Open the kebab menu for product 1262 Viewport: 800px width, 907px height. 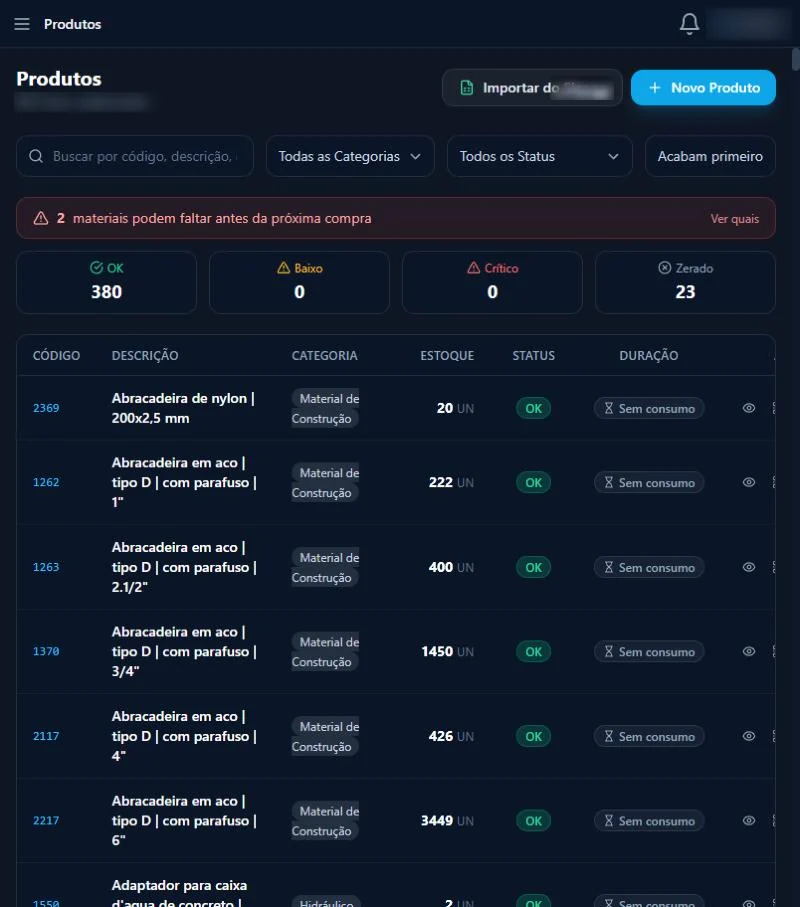(774, 482)
